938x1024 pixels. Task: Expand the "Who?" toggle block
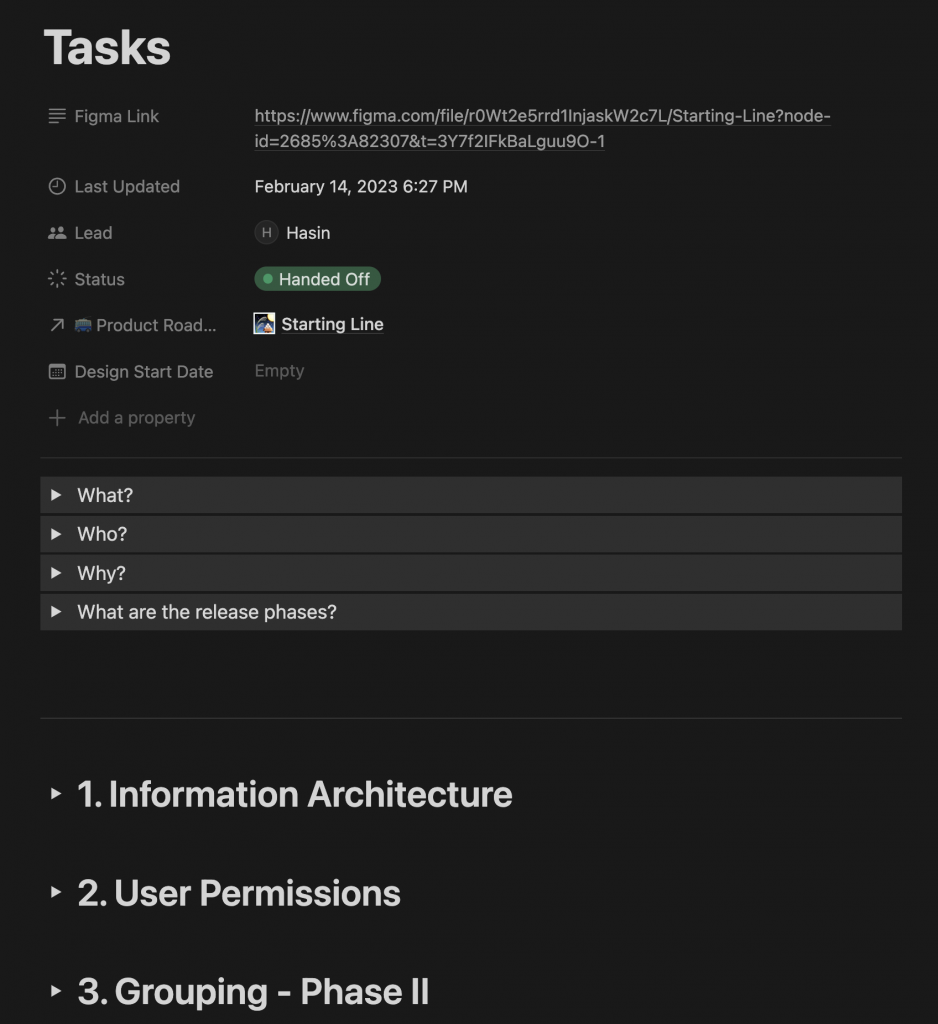[x=56, y=534]
